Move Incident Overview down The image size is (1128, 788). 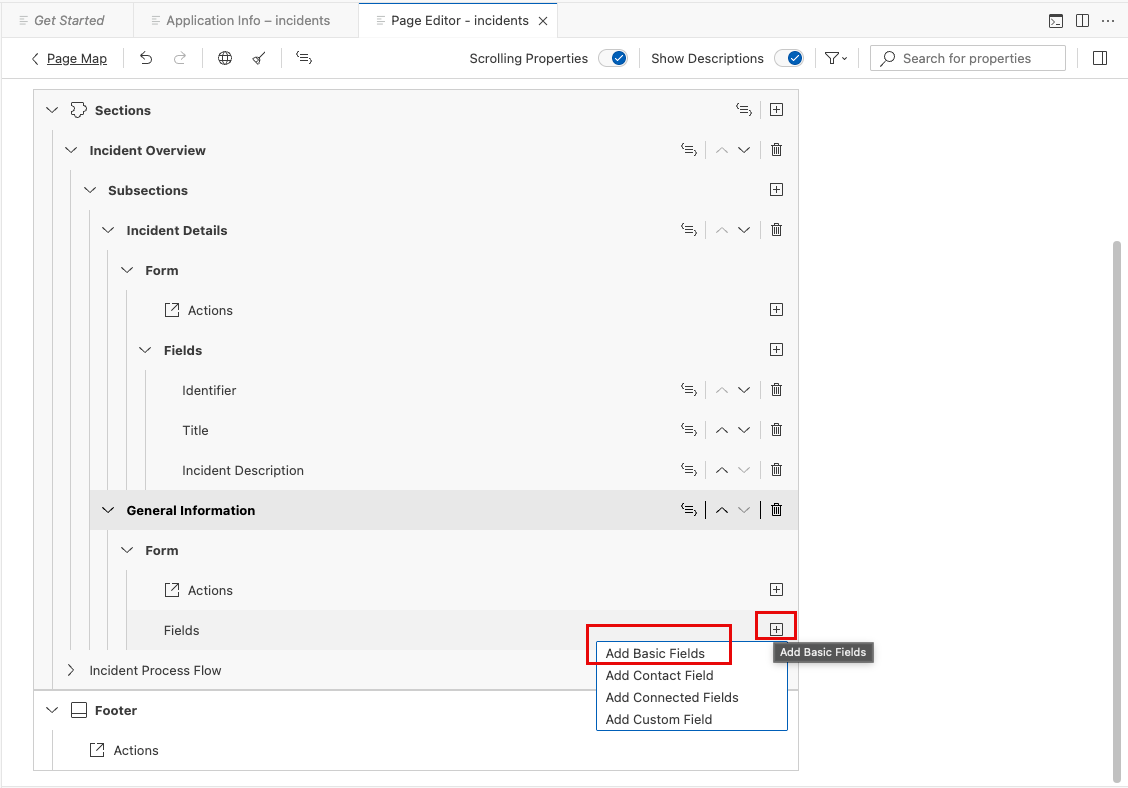click(744, 150)
